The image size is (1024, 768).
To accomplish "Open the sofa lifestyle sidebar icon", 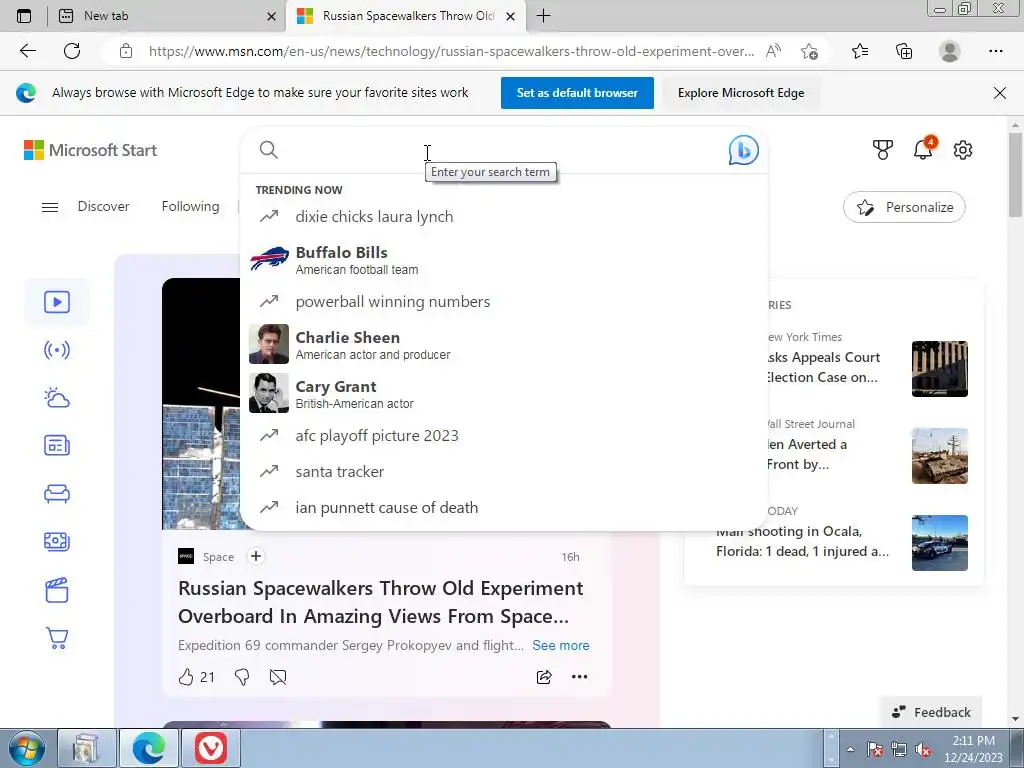I will pos(57,494).
